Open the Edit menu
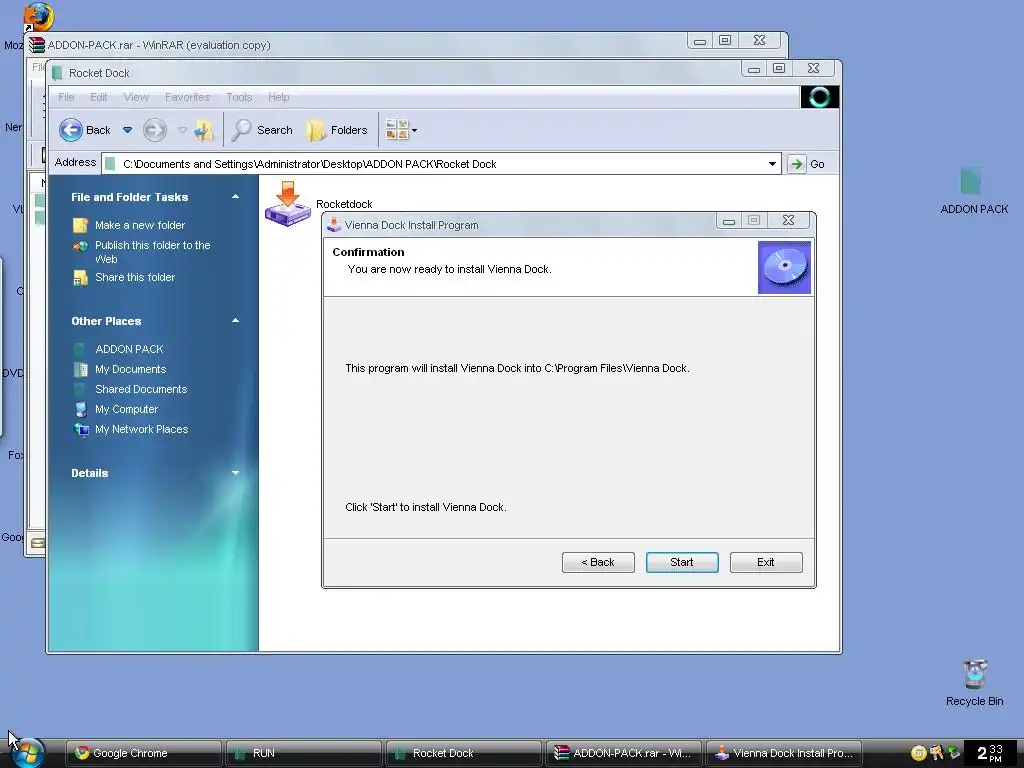 point(99,97)
